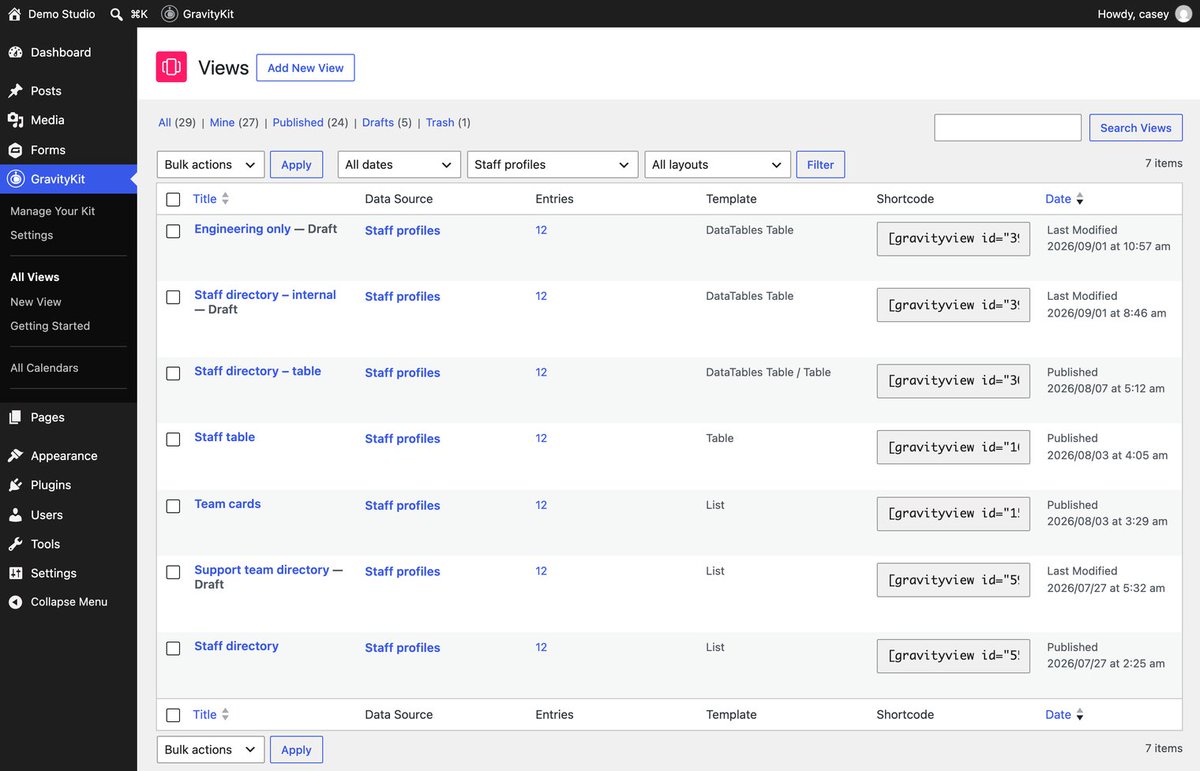Open Manage Your Kit in sidebar
Screen dimensions: 1200x771
(53, 211)
